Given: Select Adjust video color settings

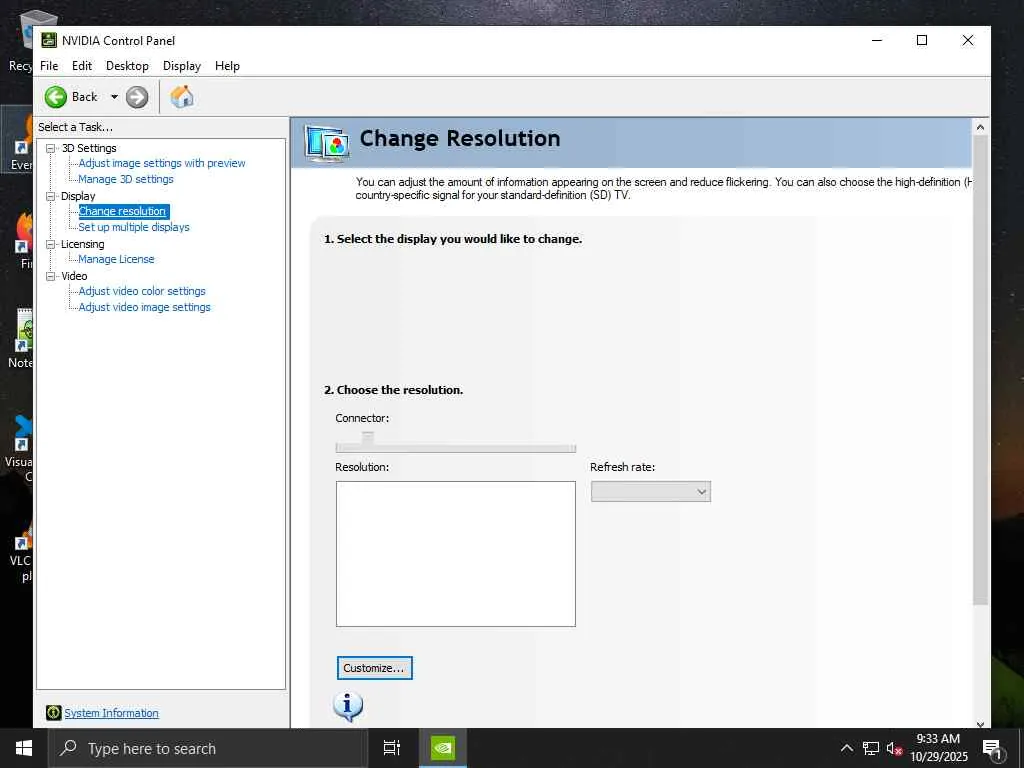Looking at the screenshot, I should click(x=142, y=291).
